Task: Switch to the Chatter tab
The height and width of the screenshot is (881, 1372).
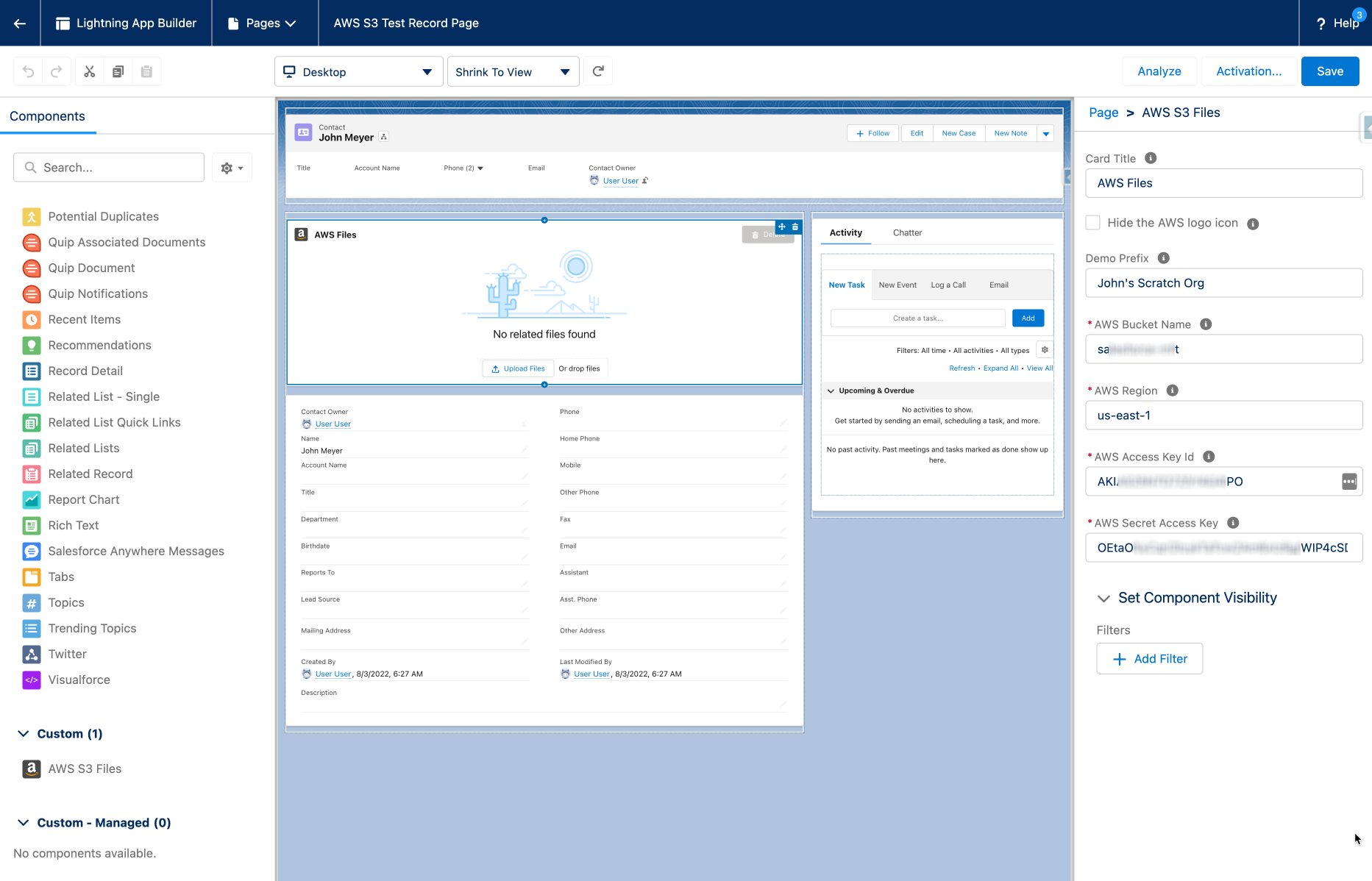Action: click(907, 232)
